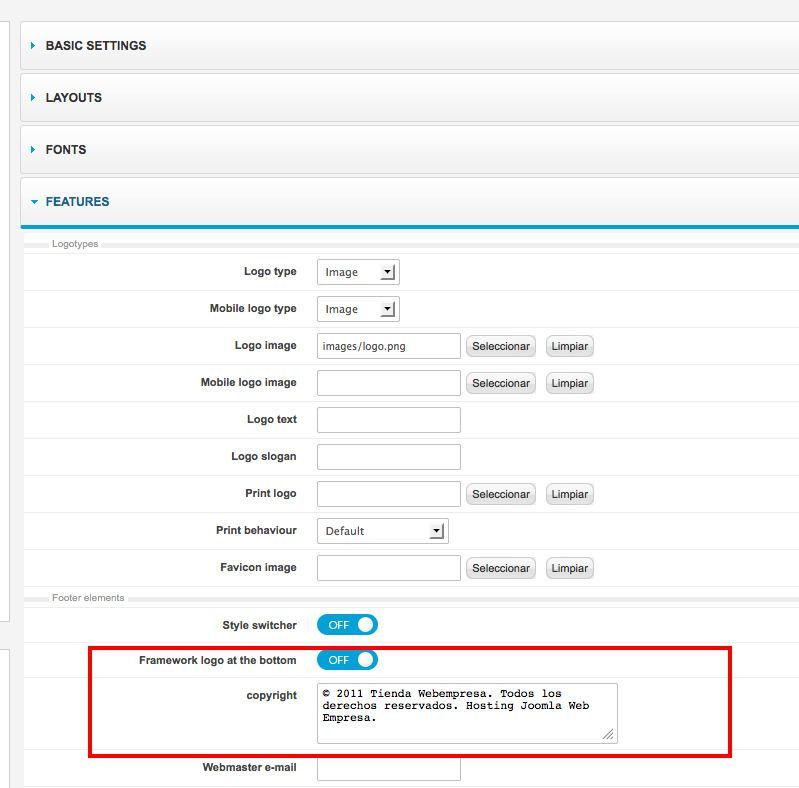Viewport: 799px width, 788px height.
Task: Click the 'Style switcher' label
Action: coord(259,625)
